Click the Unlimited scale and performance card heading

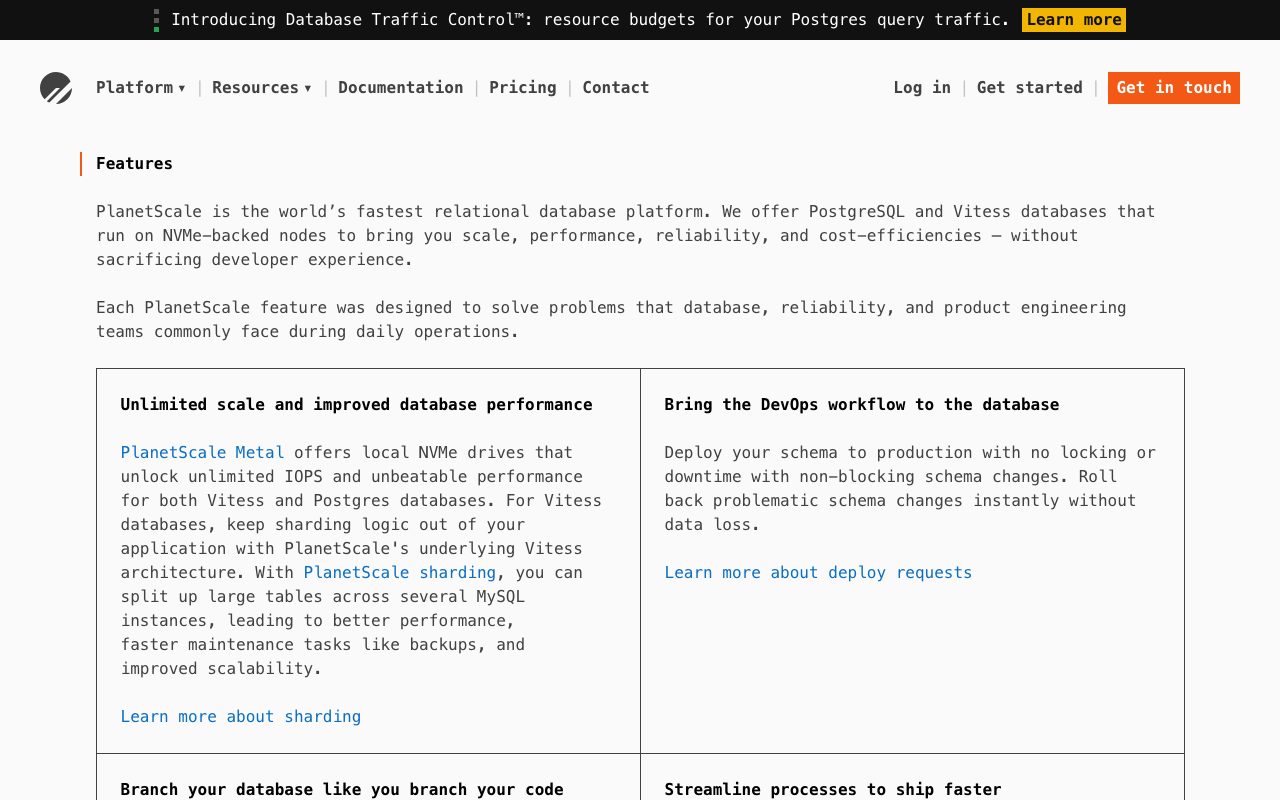pos(357,405)
